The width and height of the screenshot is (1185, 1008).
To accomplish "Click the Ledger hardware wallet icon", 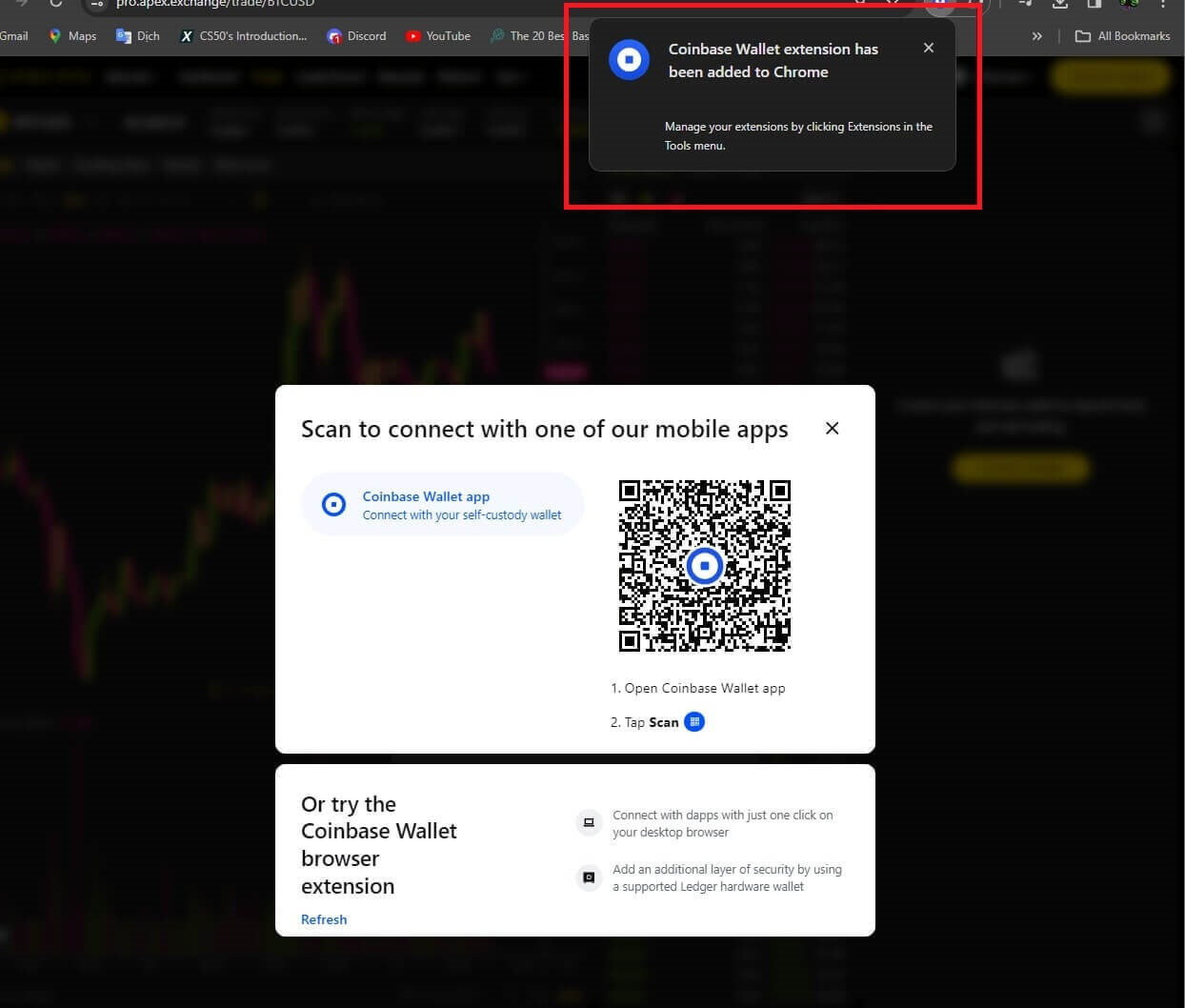I will [x=589, y=877].
